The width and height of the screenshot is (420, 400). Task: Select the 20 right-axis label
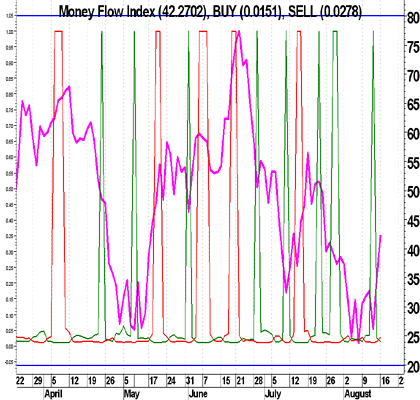(x=413, y=367)
